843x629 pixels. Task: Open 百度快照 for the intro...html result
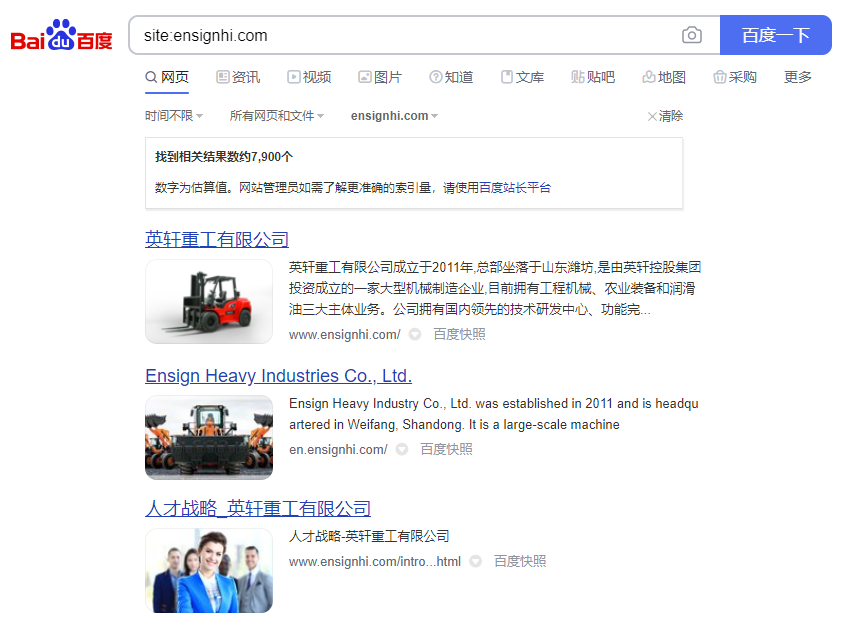tap(520, 561)
